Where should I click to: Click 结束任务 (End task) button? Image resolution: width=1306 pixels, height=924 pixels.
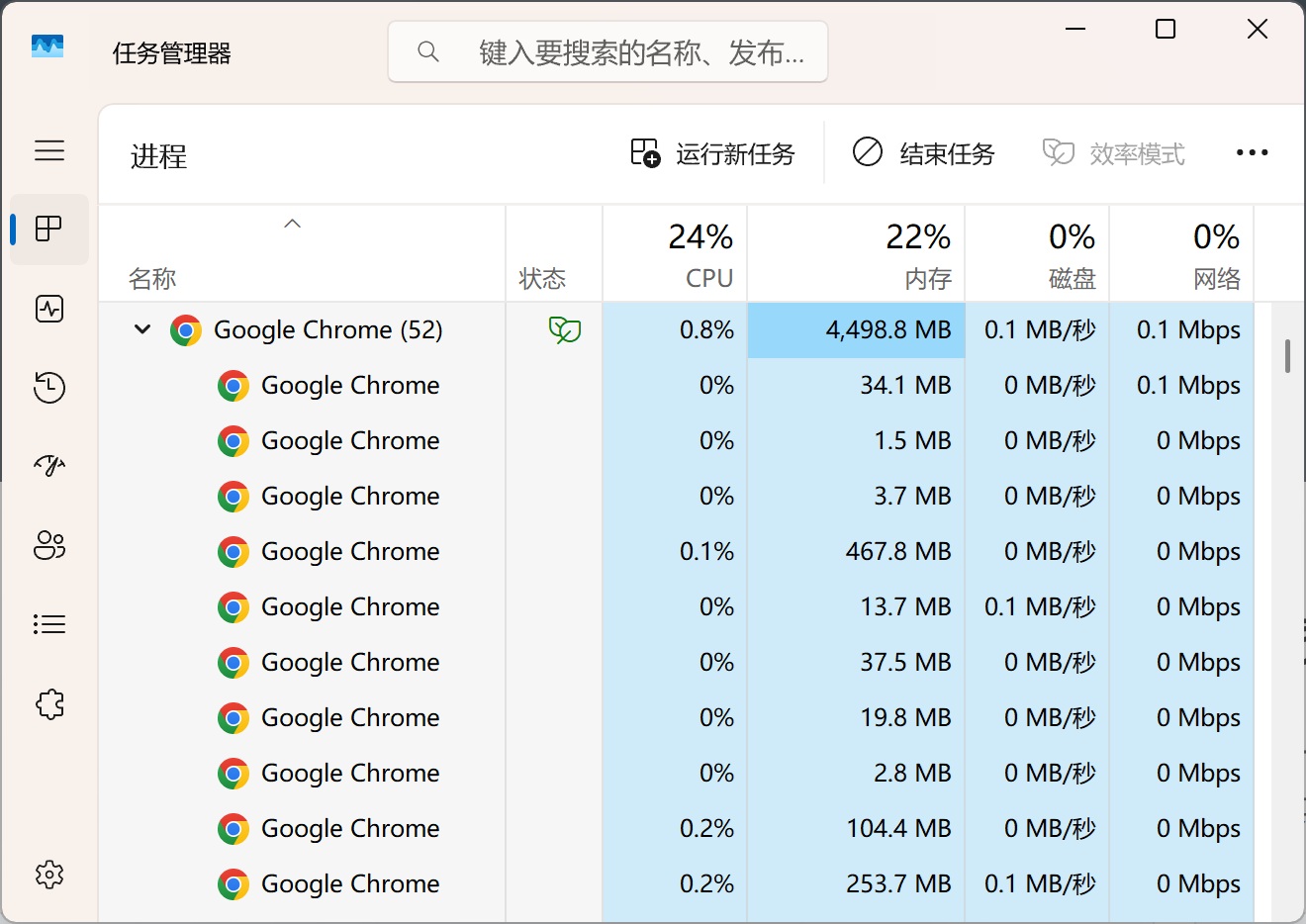tap(923, 153)
